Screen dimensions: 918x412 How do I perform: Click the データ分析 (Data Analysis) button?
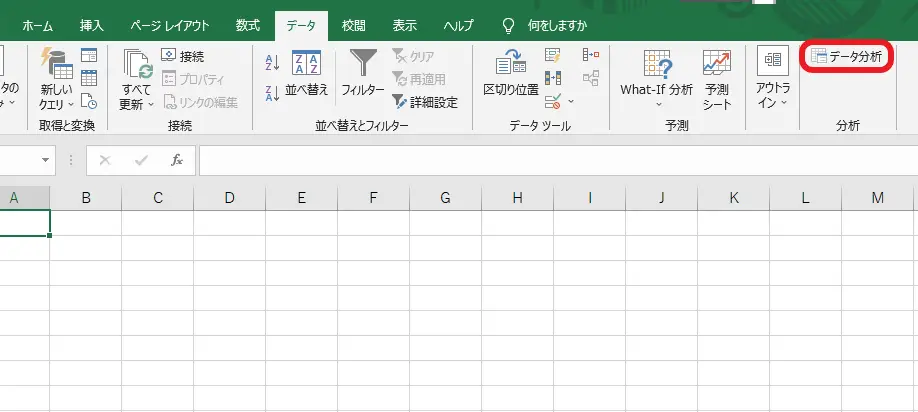(x=846, y=57)
